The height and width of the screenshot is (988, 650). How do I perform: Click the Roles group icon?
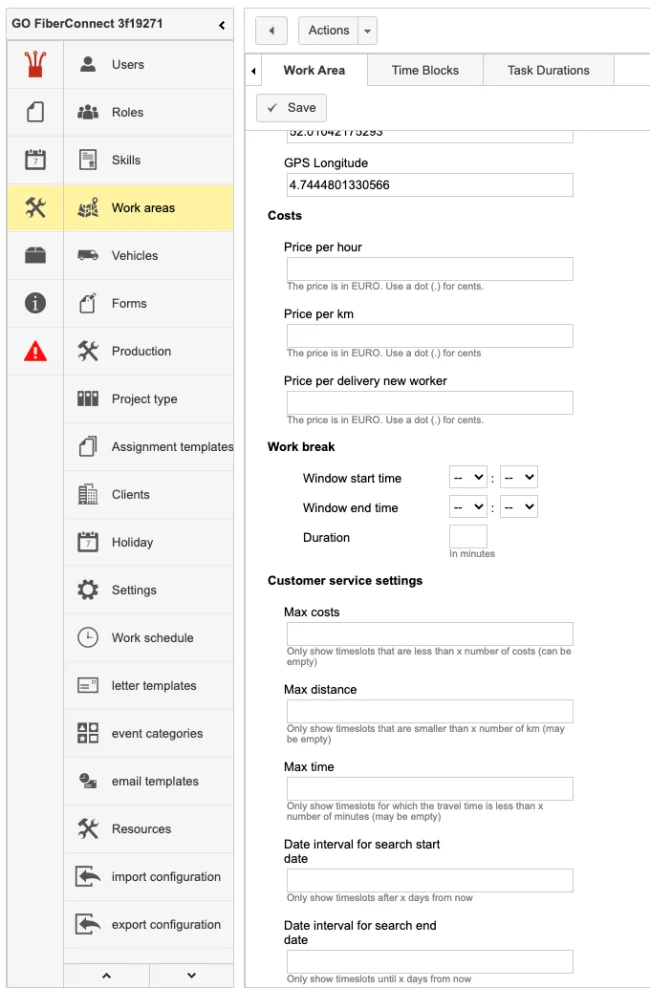click(x=88, y=112)
